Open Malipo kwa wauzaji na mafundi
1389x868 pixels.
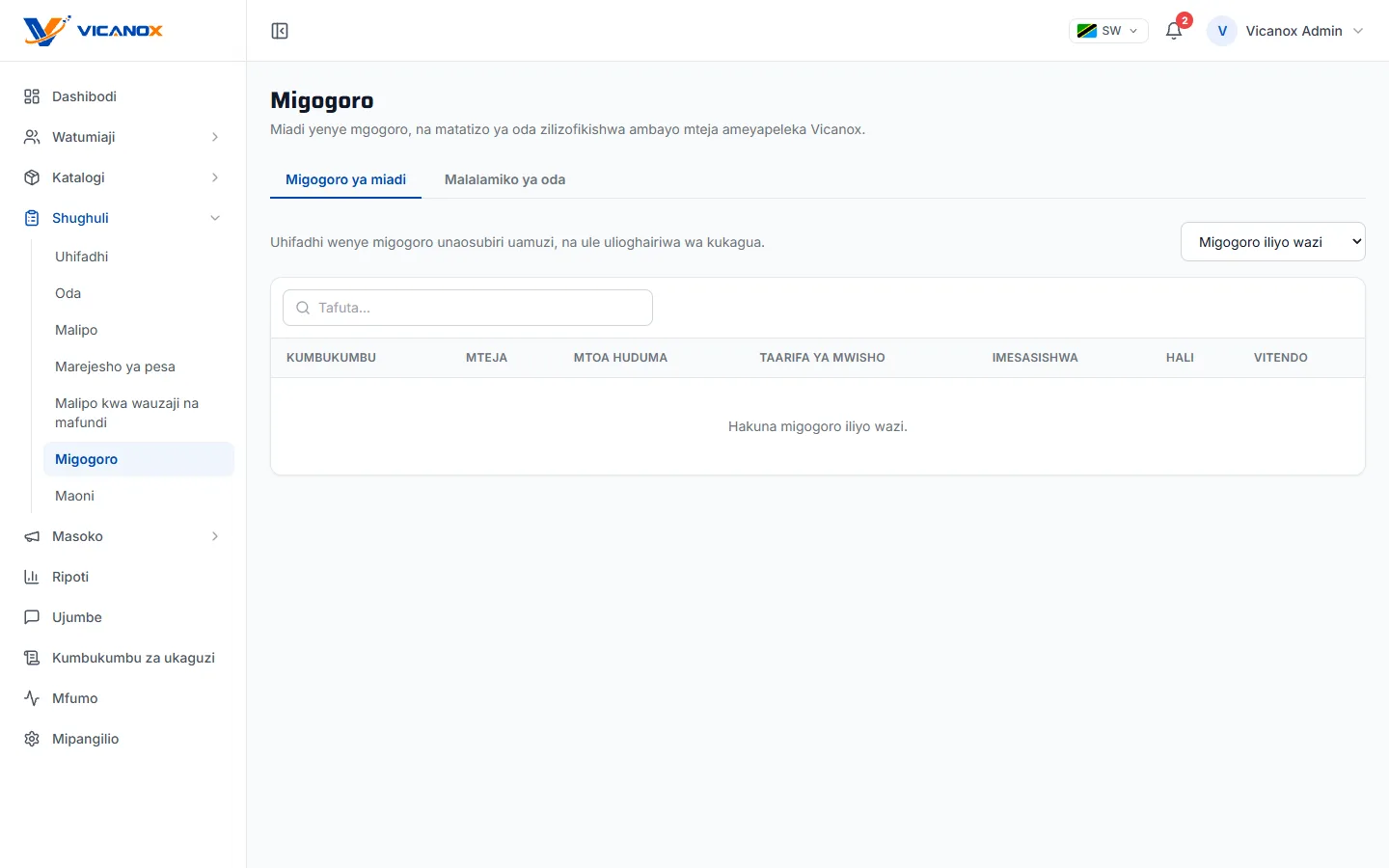139,413
